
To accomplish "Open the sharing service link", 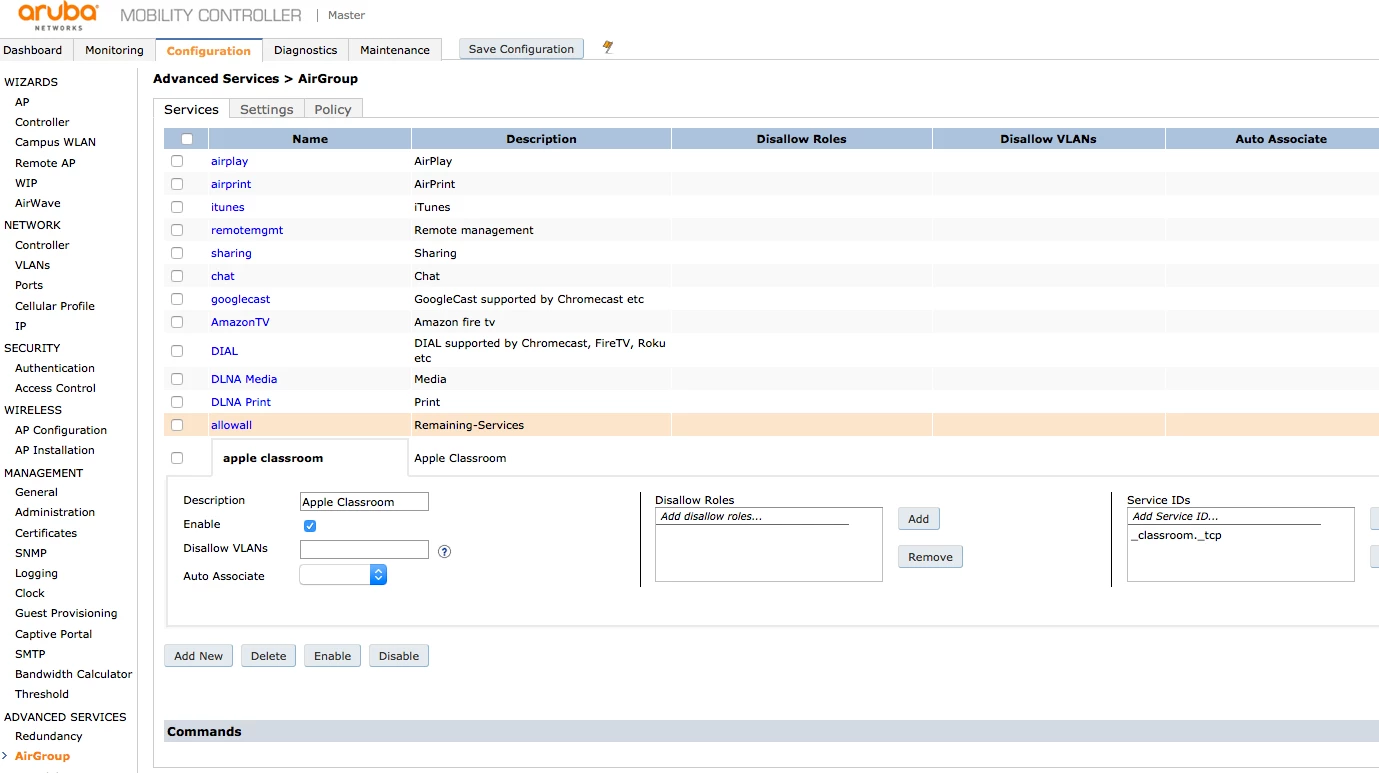I will tap(231, 253).
